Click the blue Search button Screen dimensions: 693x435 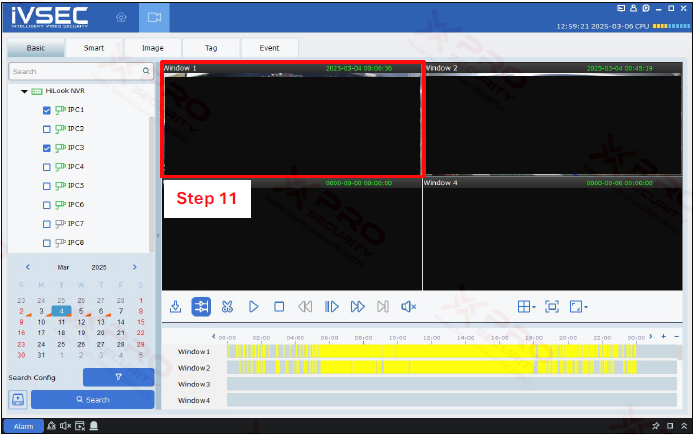coord(93,400)
